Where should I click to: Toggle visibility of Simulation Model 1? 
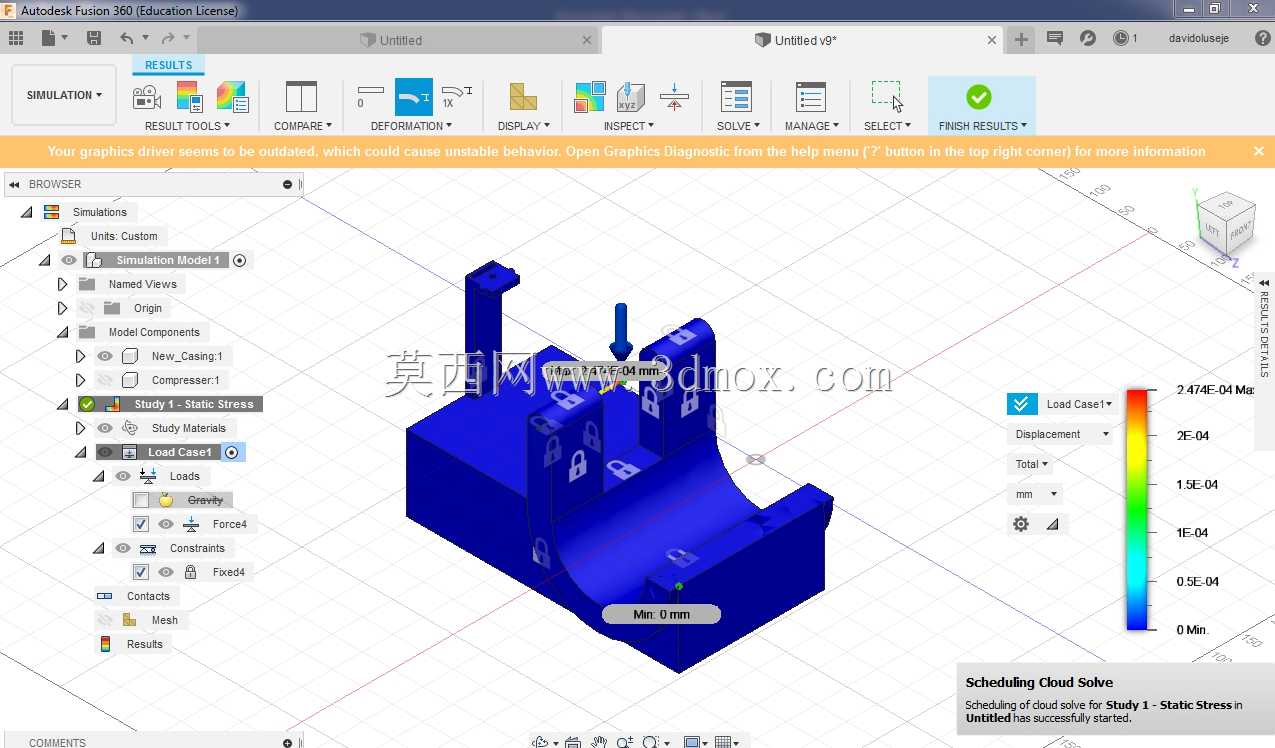(69, 260)
